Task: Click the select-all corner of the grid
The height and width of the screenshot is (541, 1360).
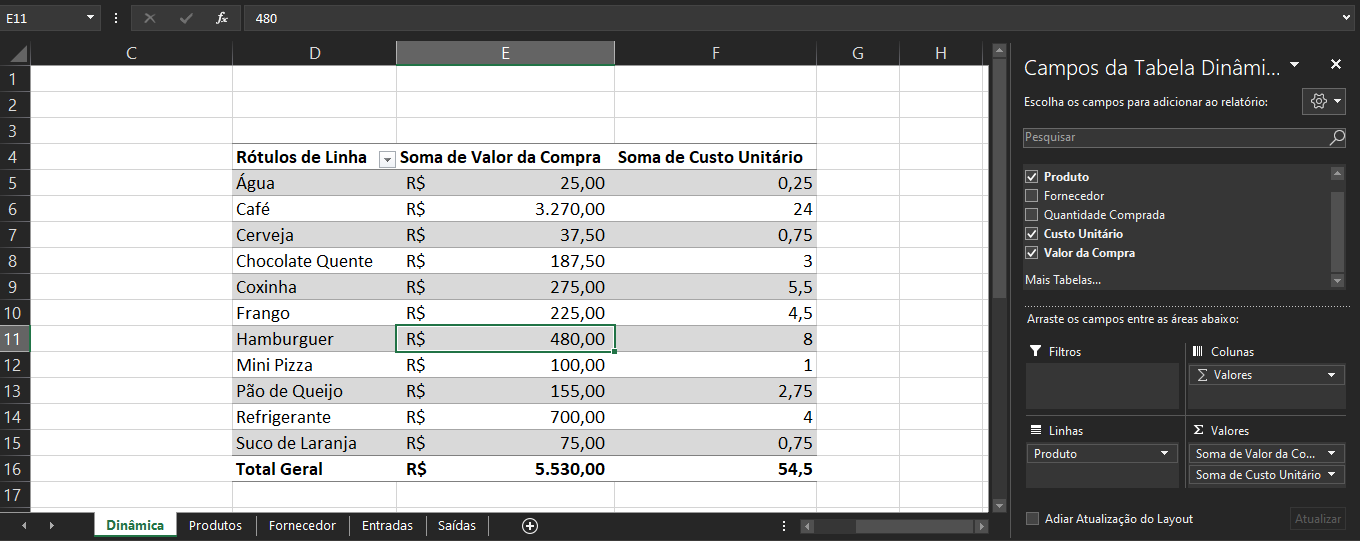Action: [x=15, y=53]
